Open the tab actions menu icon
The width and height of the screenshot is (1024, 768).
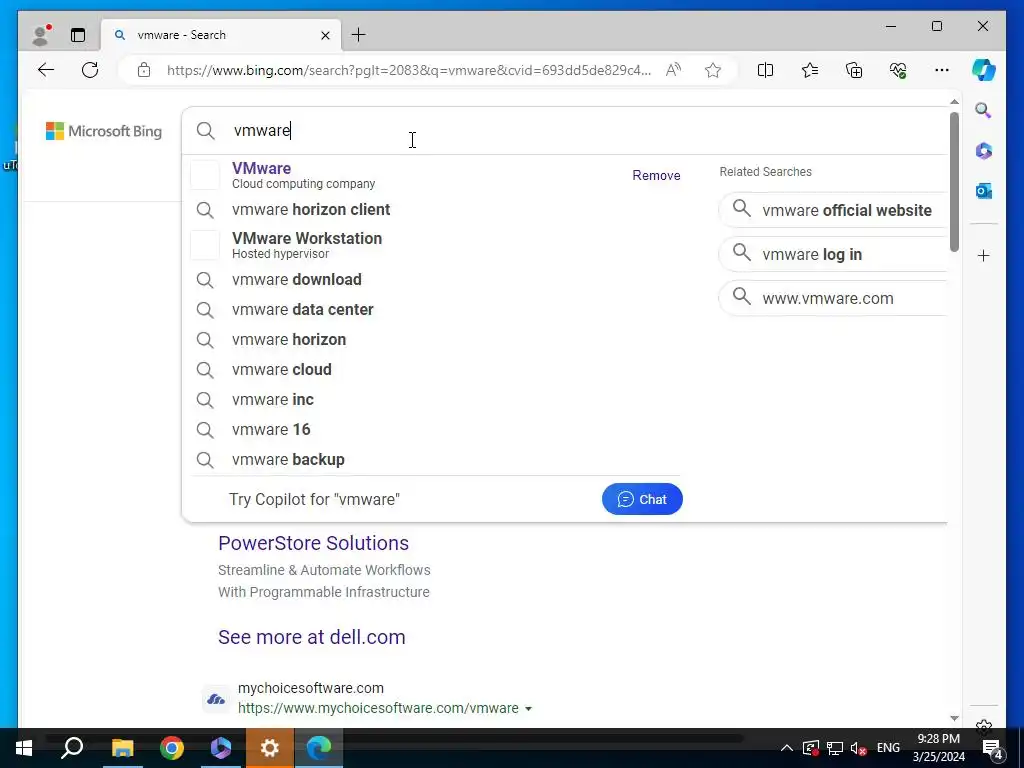[x=78, y=35]
